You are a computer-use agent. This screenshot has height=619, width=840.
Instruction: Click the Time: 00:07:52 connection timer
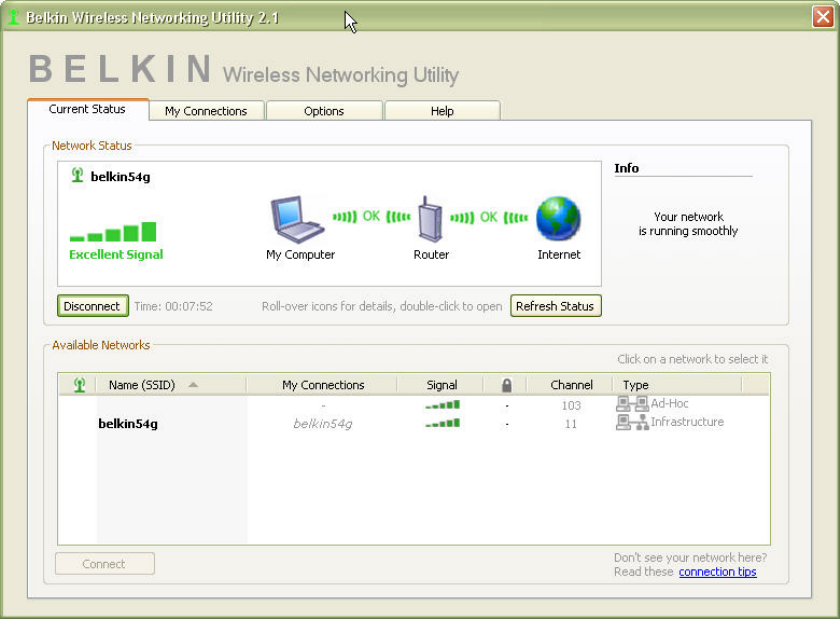tap(174, 307)
